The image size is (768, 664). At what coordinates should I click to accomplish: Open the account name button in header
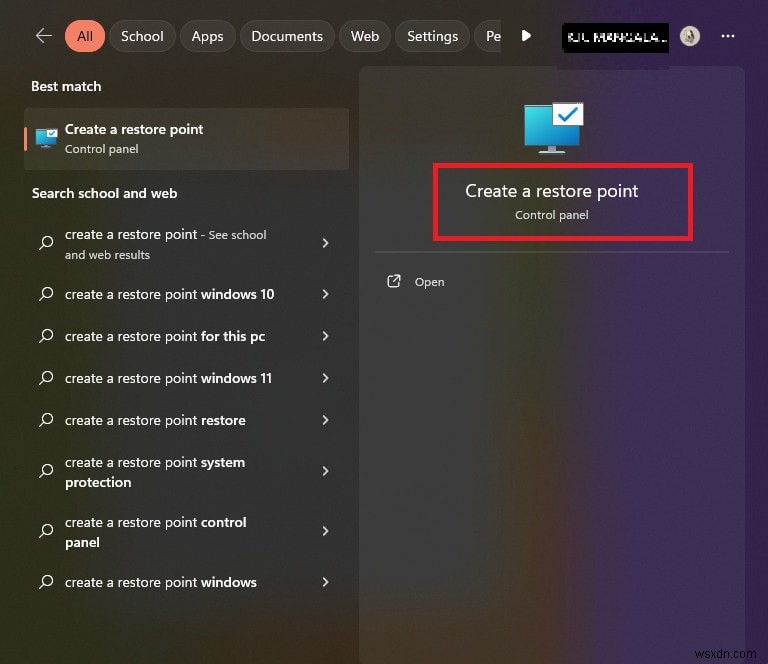tap(615, 38)
